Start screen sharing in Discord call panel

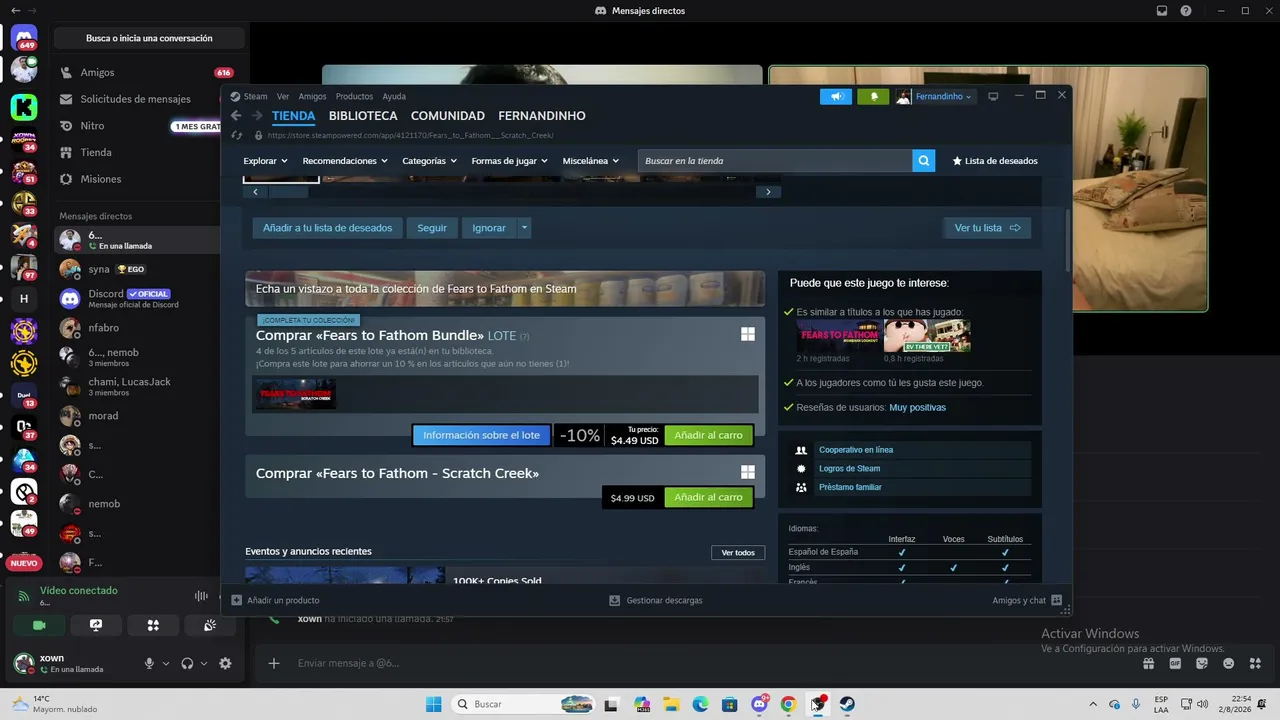click(x=96, y=625)
